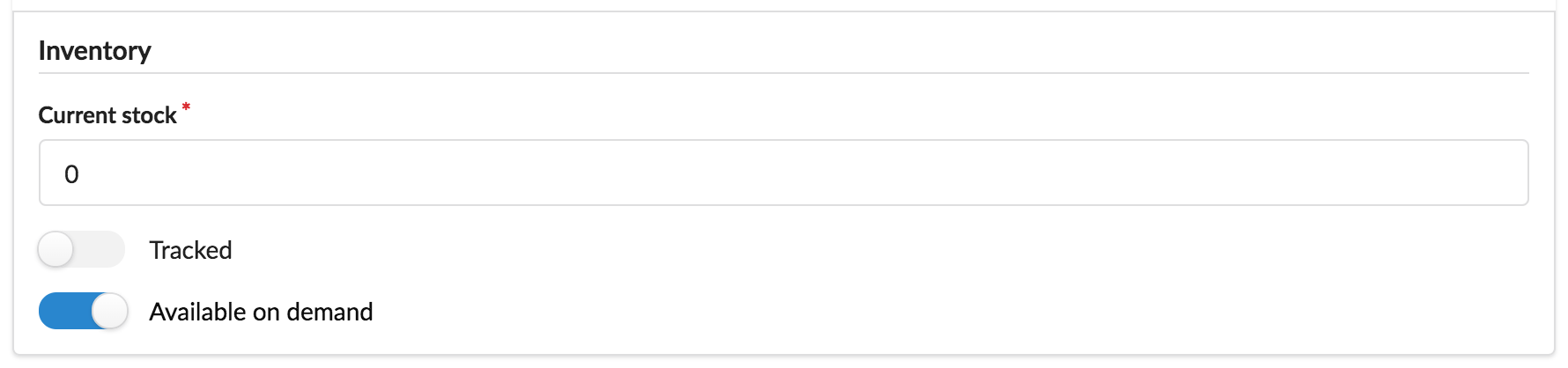Viewport: 1568px width, 368px height.
Task: Click the middle of the Current stock text box
Action: pyautogui.click(x=783, y=173)
